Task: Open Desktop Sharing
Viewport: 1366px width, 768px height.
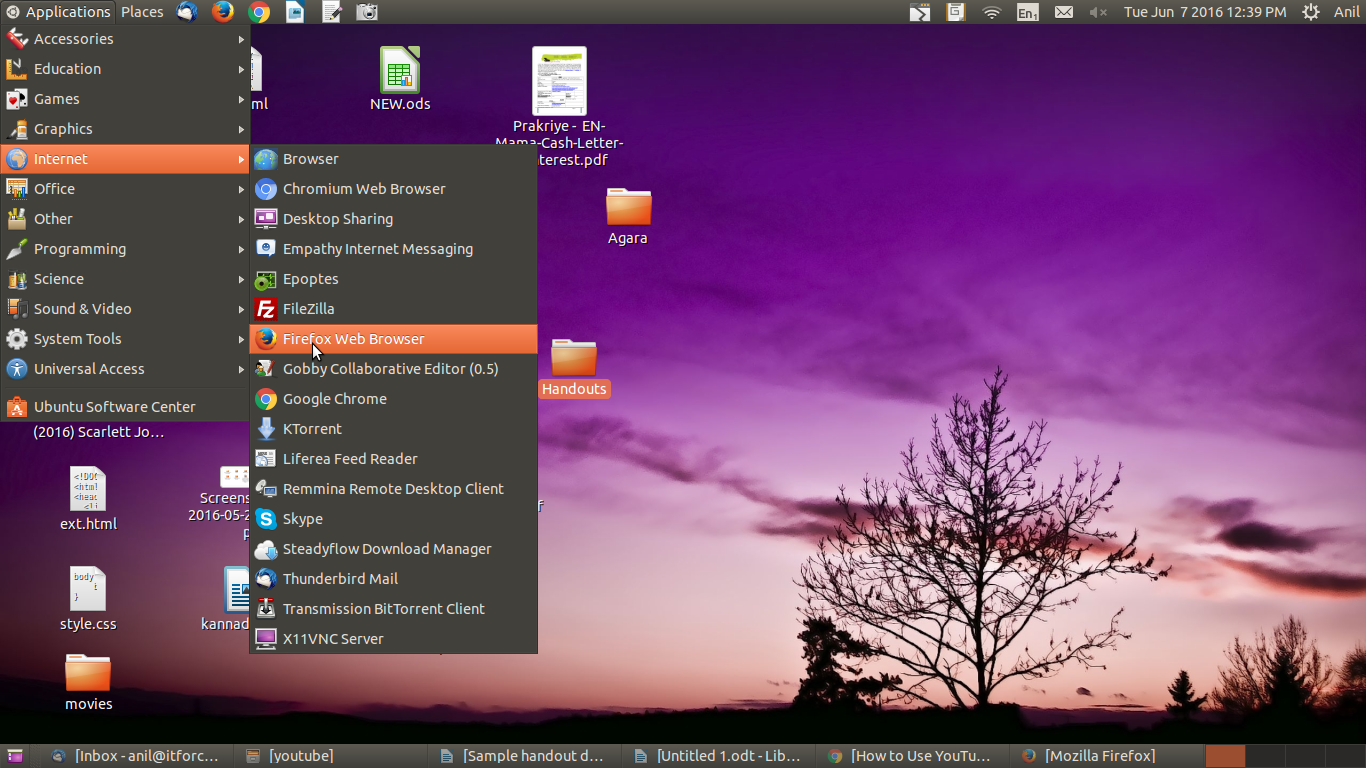Action: [393, 219]
